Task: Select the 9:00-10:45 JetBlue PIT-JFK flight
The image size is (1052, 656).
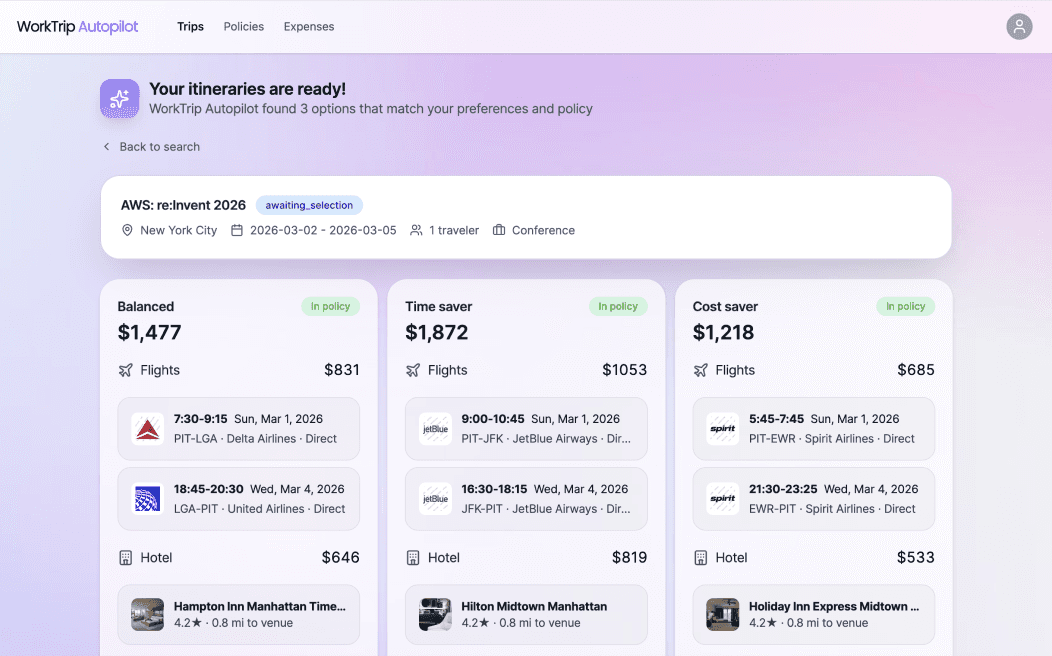Action: tap(526, 429)
